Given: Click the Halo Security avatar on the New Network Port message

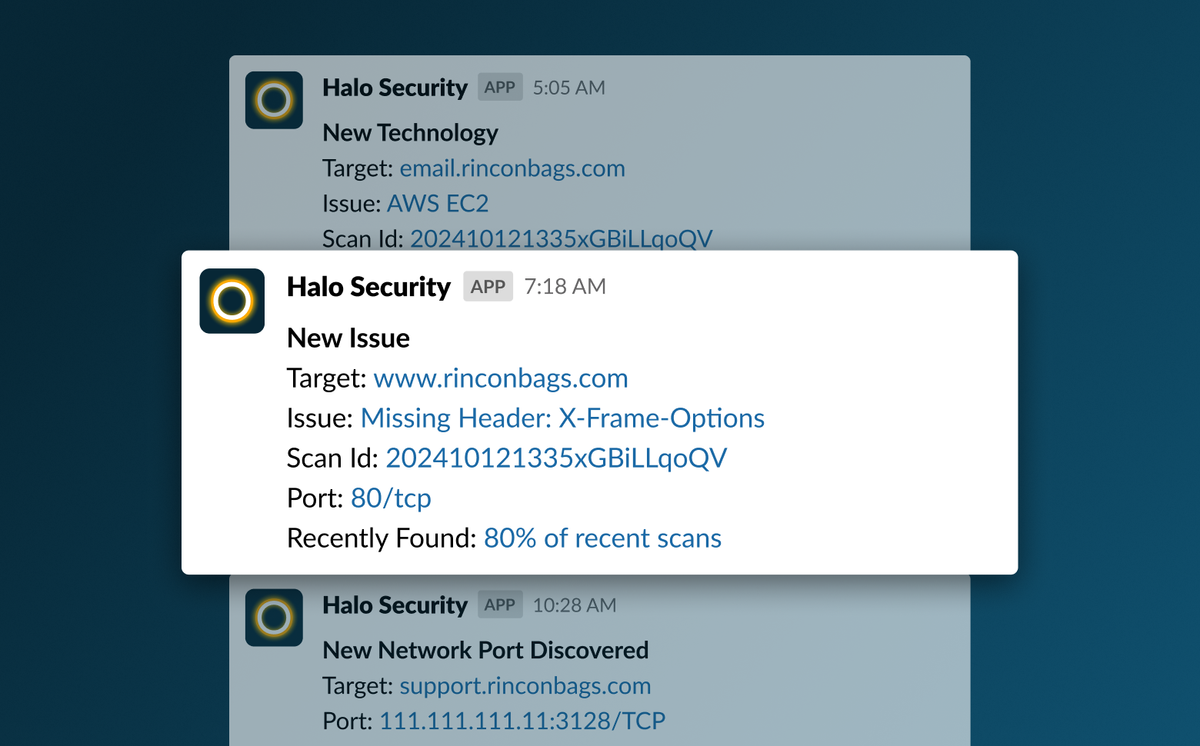Looking at the screenshot, I should [x=273, y=617].
